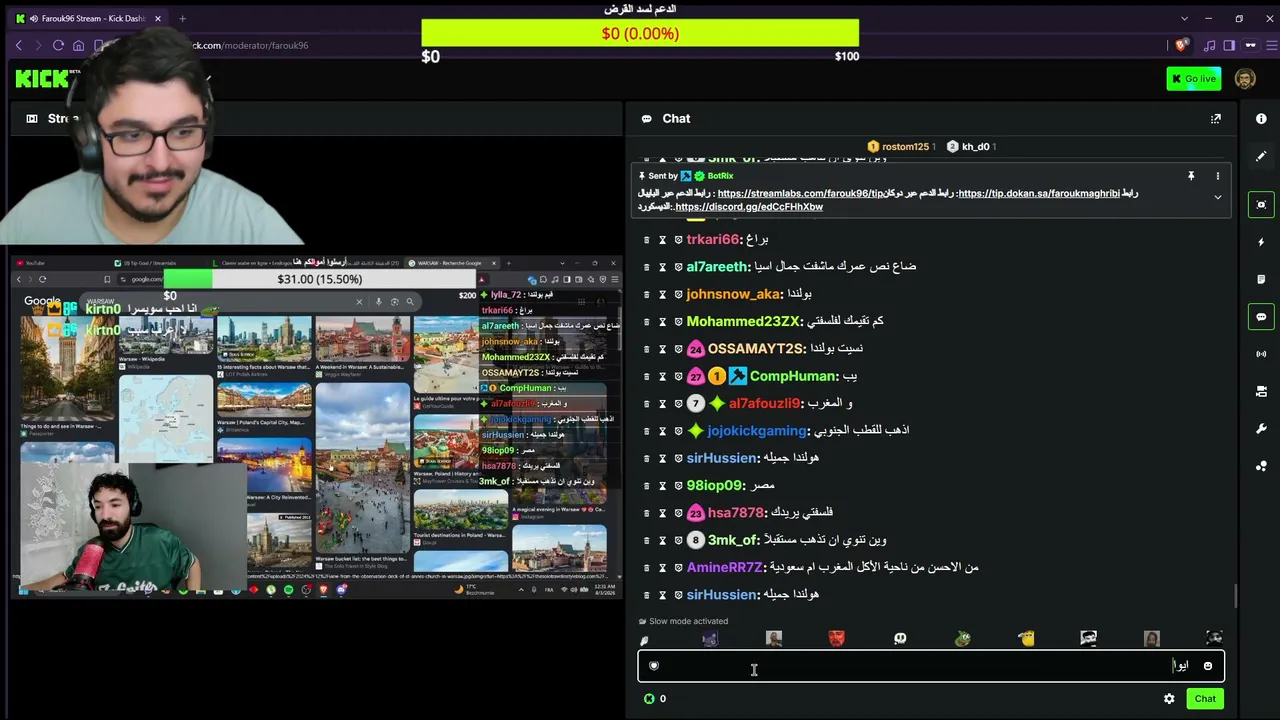Click the chat scrollbar thumb
This screenshot has width=1280, height=720.
1235,595
